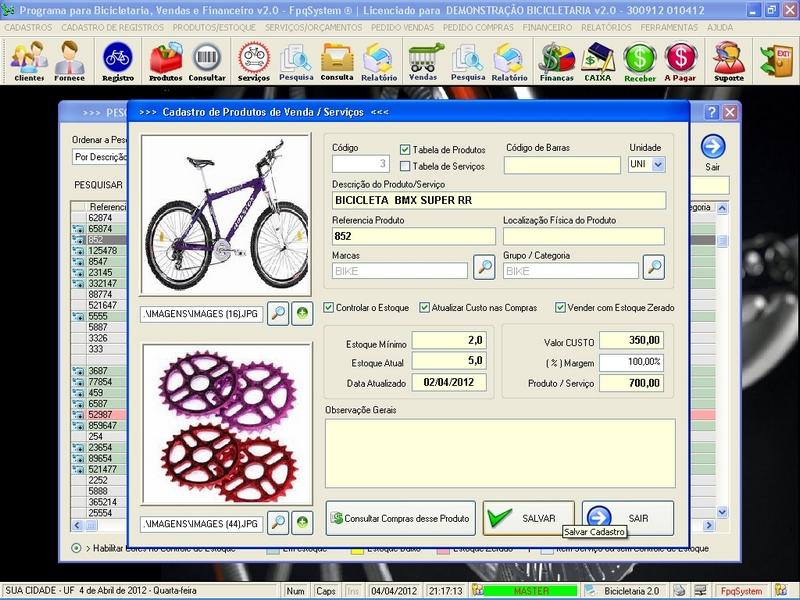
Task: Open the PEDIDO VENDAS menu
Action: pos(402,28)
